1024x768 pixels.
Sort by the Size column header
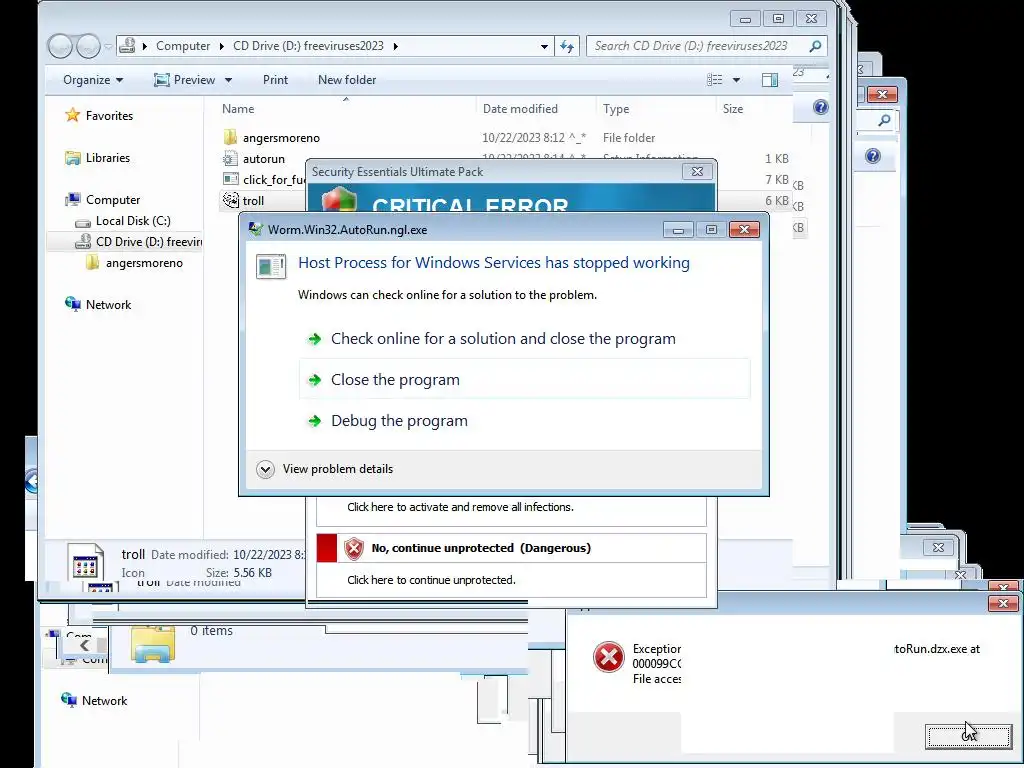733,109
